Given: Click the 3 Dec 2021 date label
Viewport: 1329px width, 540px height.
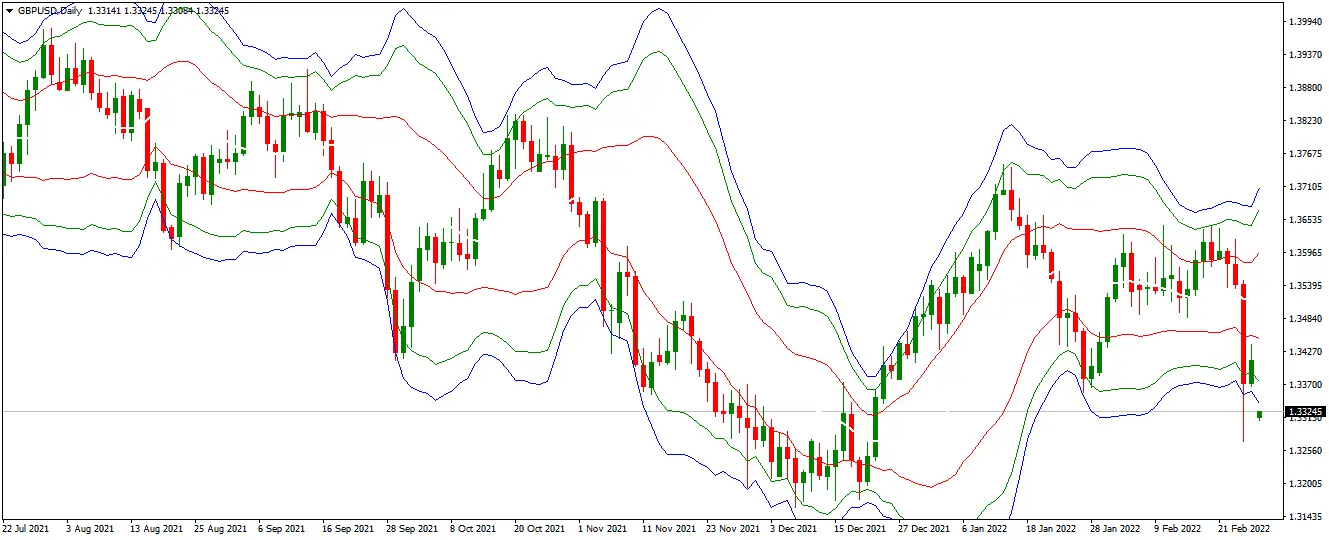Looking at the screenshot, I should [x=795, y=528].
